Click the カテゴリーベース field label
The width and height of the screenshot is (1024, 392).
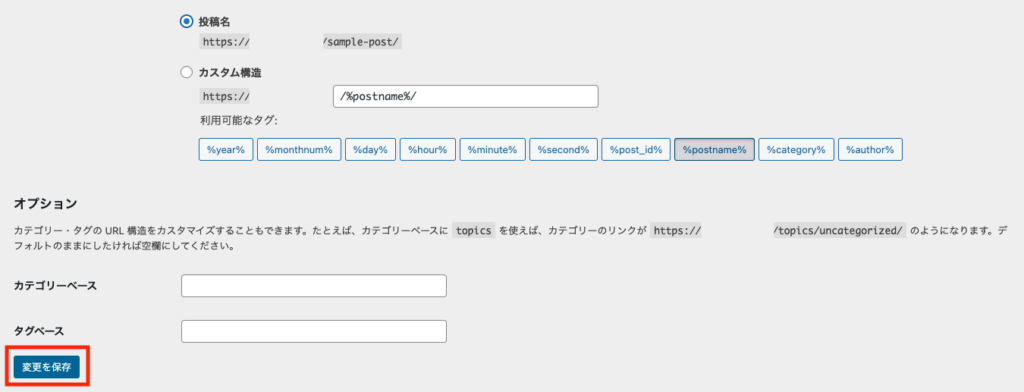[56, 286]
